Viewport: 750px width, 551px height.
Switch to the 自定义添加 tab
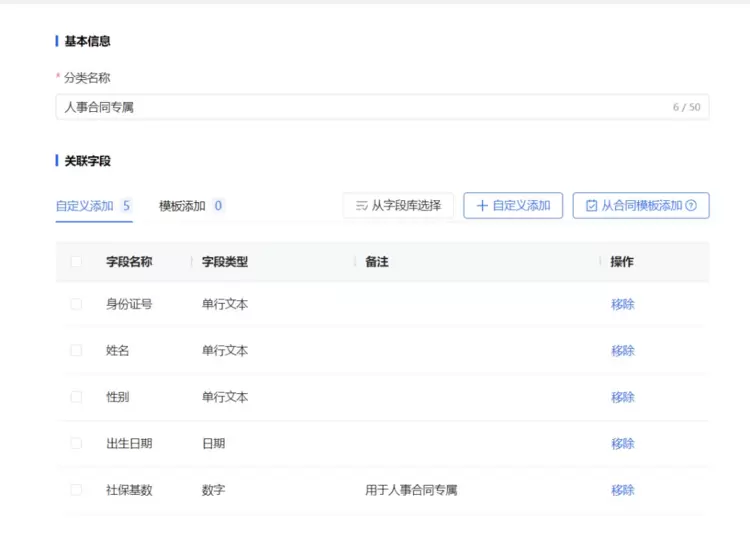tap(85, 206)
